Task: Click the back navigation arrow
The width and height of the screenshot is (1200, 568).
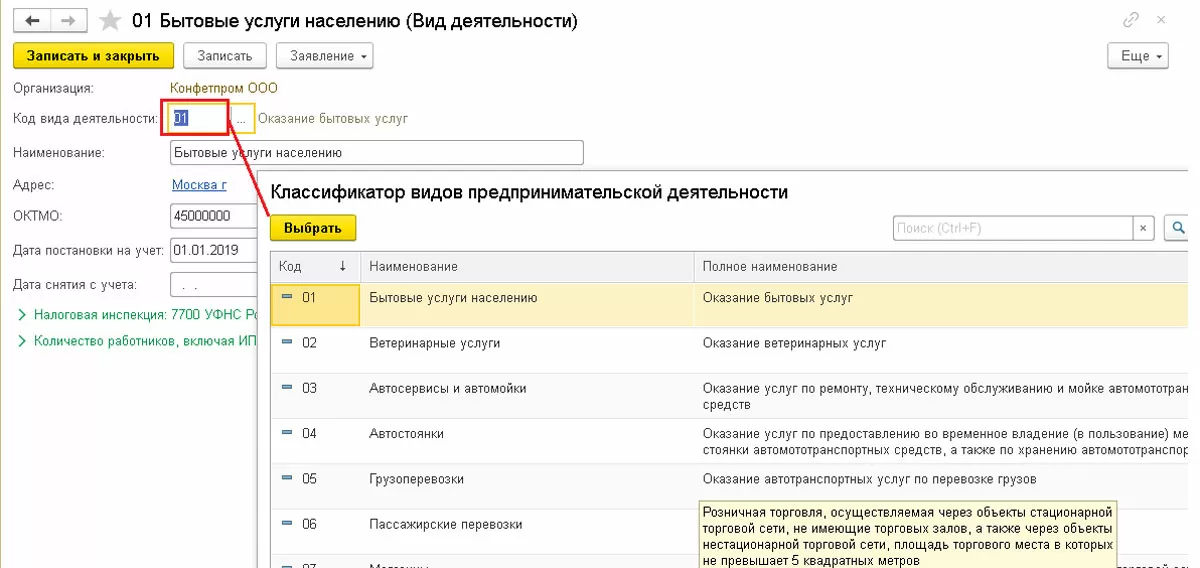Action: click(x=33, y=21)
